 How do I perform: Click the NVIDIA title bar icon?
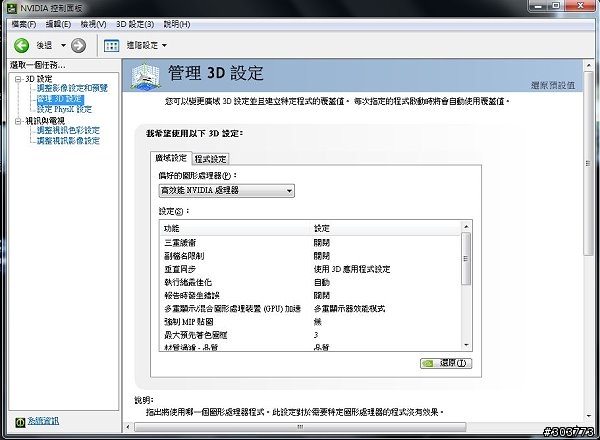pyautogui.click(x=12, y=8)
